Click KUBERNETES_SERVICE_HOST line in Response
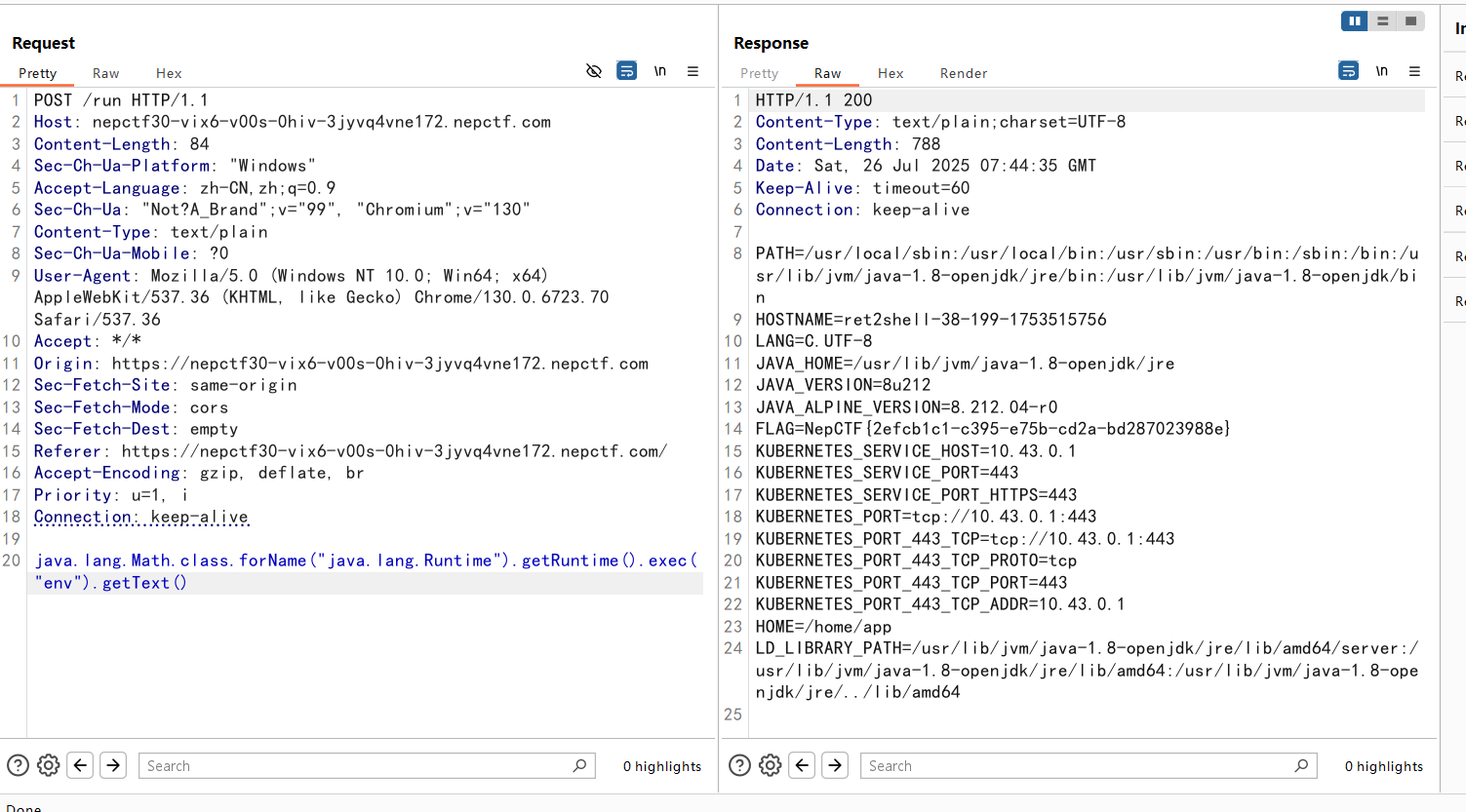This screenshot has height=812, width=1466. 916,451
